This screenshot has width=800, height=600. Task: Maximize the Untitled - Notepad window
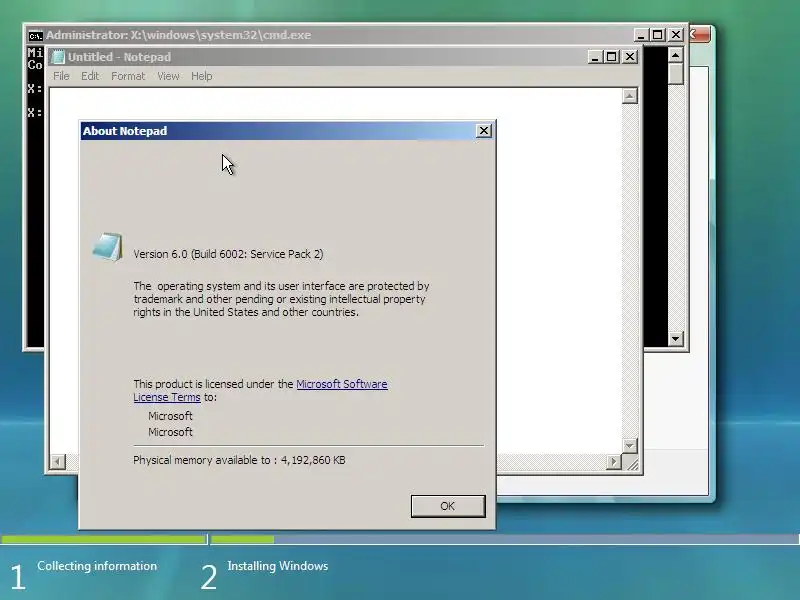611,57
